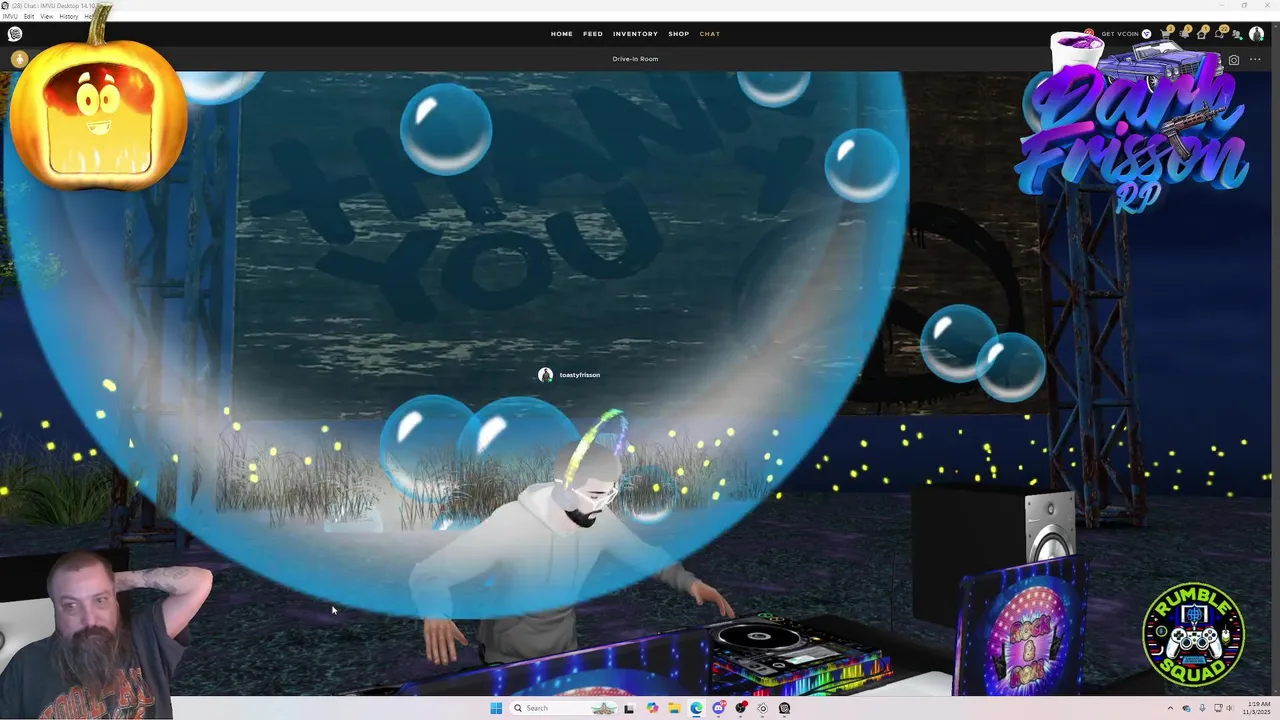Open the clock and date in taskbar
1280x720 pixels.
coord(1257,708)
